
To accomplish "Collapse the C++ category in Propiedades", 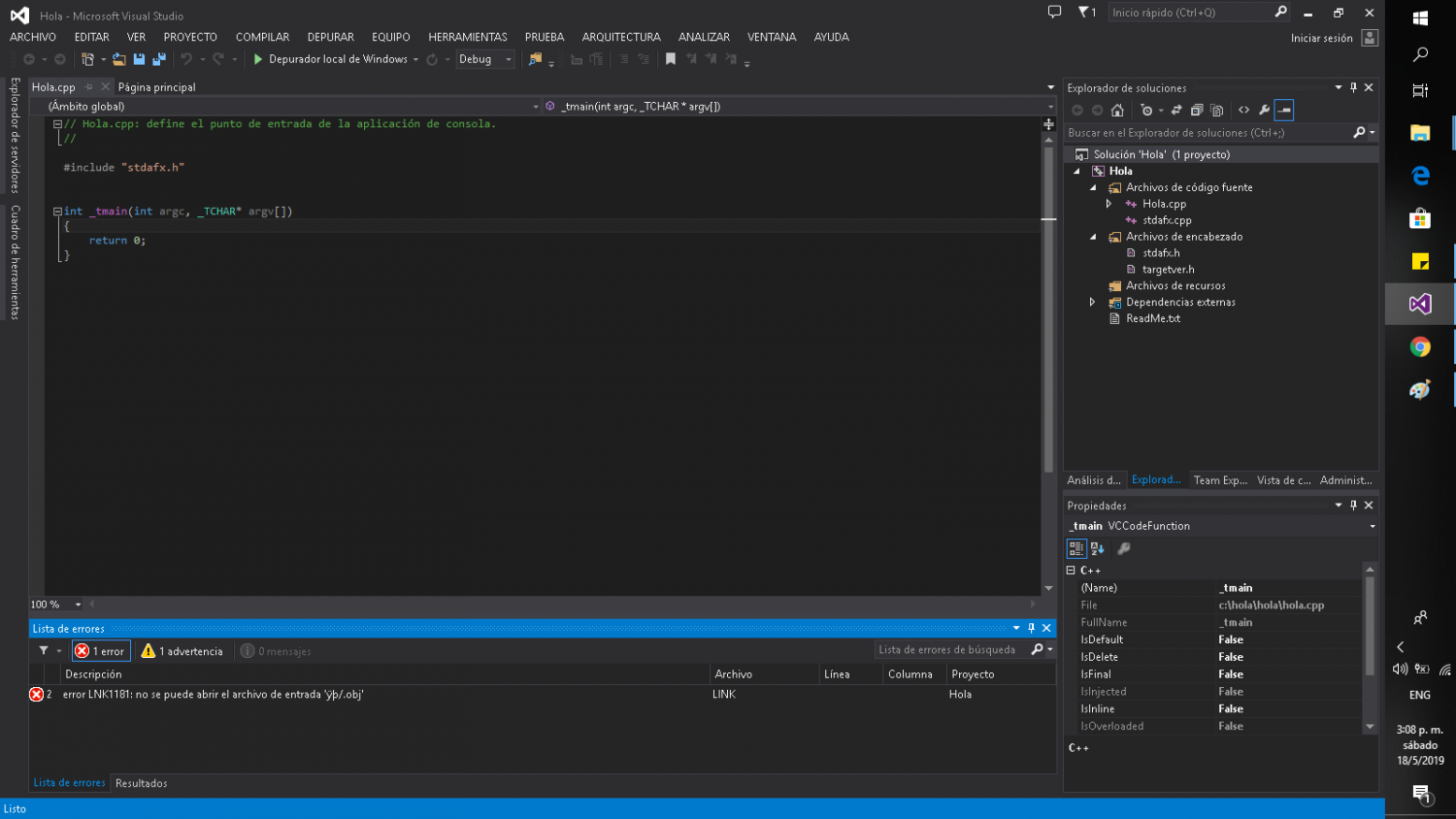I will [1071, 571].
